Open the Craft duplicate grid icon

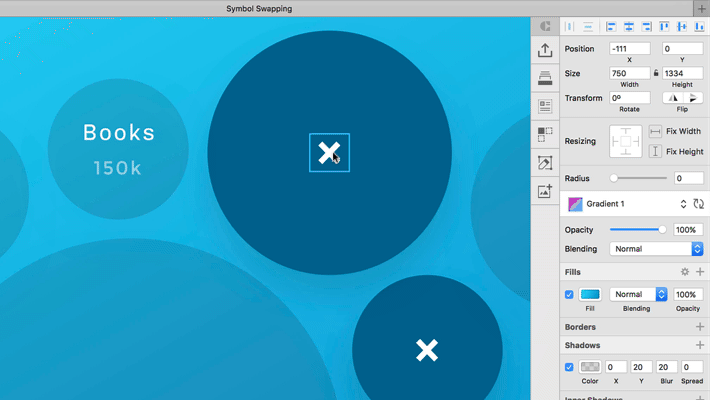point(545,134)
